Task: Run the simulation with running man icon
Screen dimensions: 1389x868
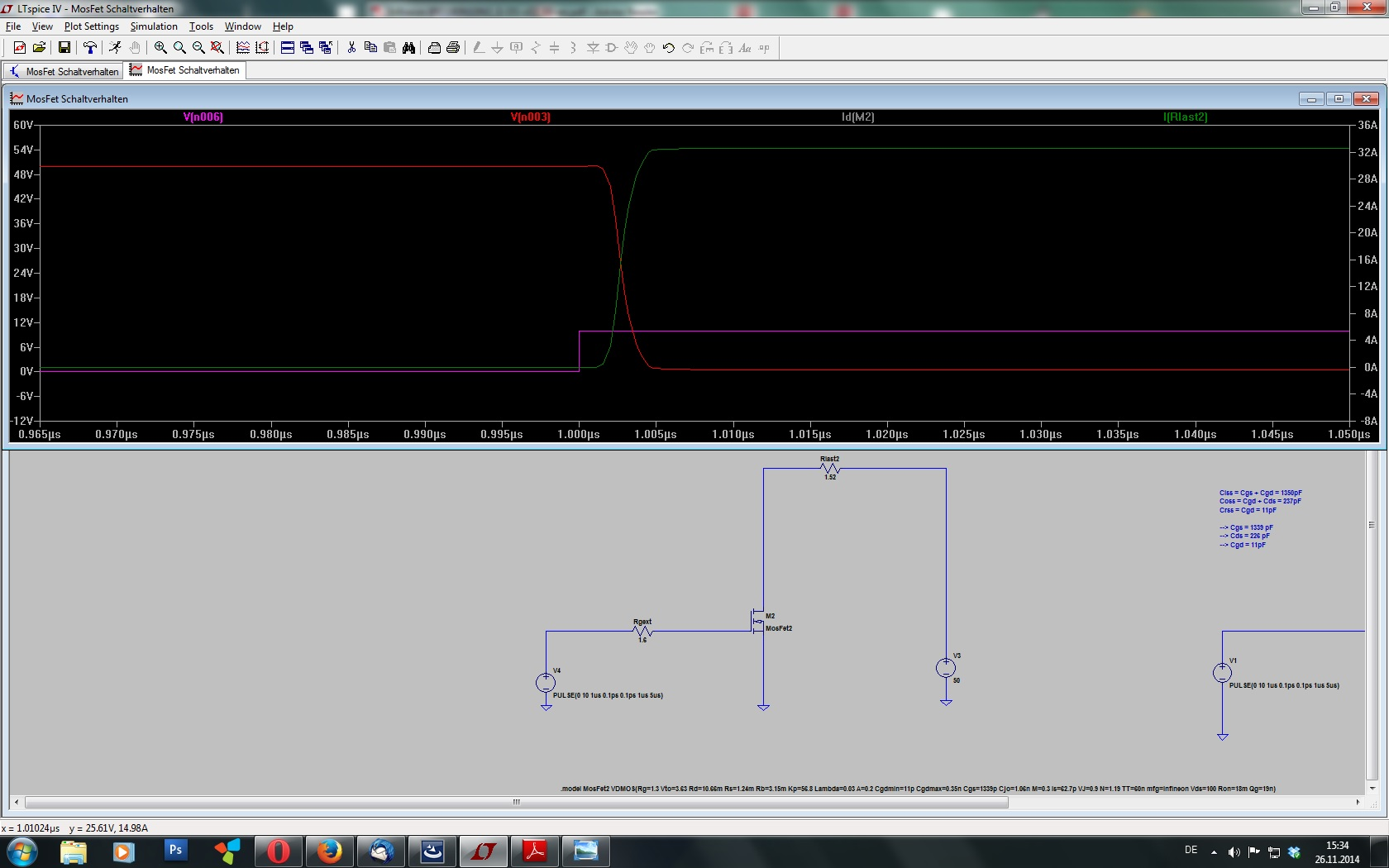Action: click(116, 48)
